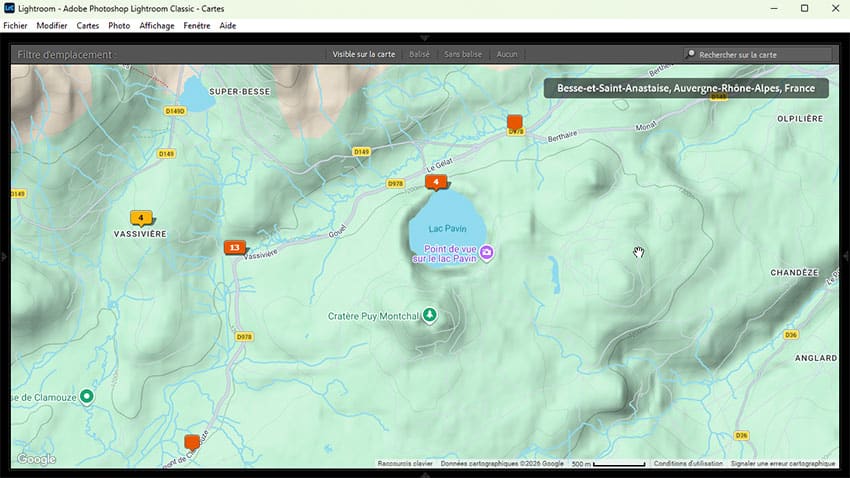This screenshot has height=478, width=850.
Task: Click the green Clamouze place marker
Action: point(86,397)
